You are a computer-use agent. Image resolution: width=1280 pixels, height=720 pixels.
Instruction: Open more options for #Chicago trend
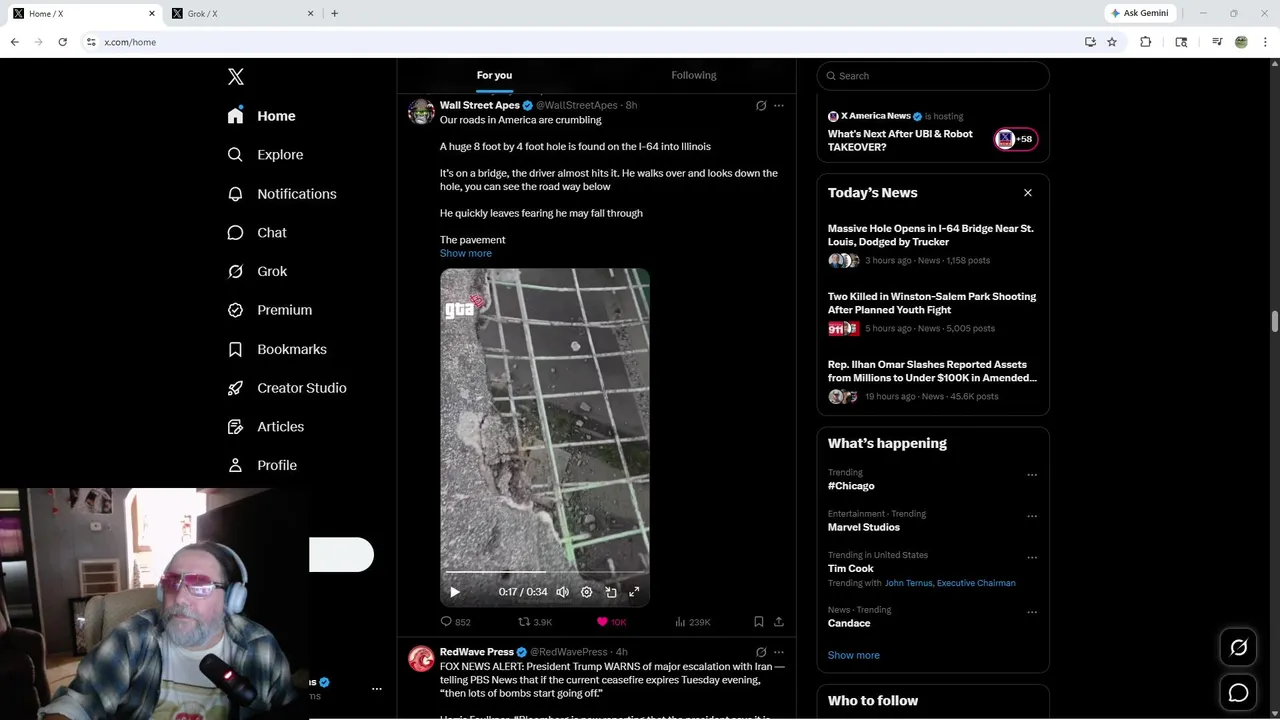1032,475
